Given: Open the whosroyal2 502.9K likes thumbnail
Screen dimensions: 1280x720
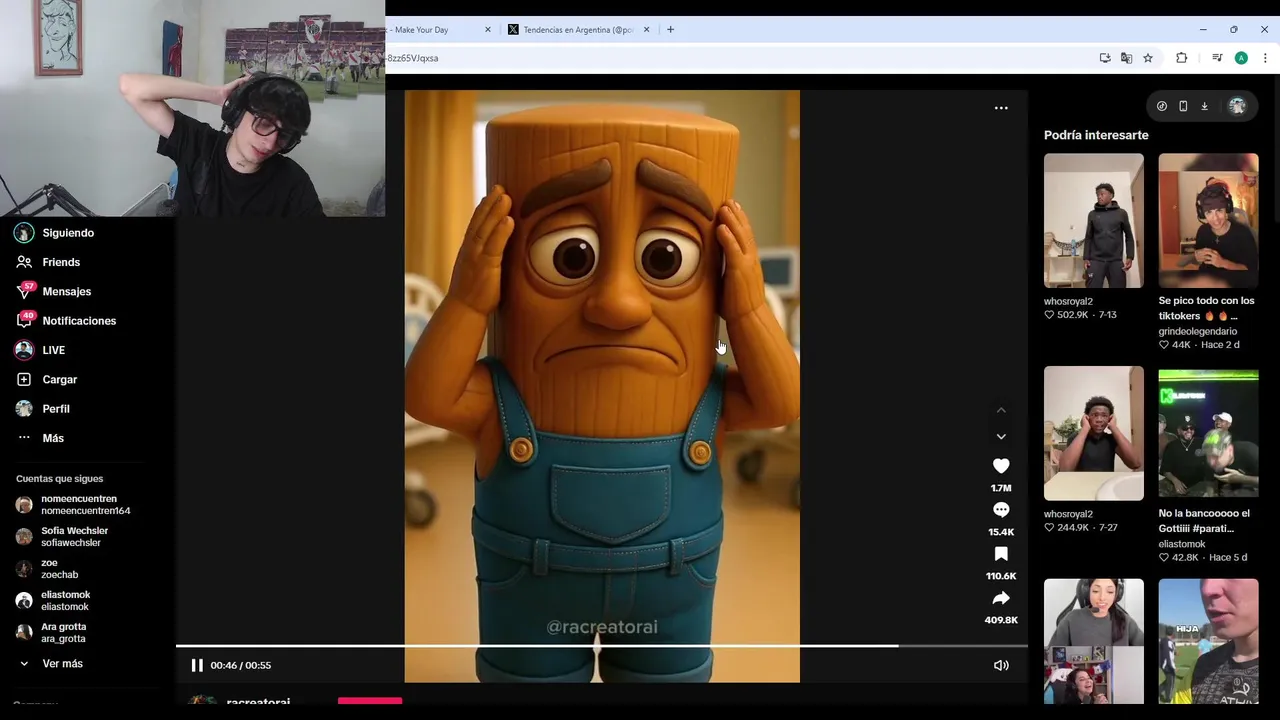Looking at the screenshot, I should [x=1093, y=220].
